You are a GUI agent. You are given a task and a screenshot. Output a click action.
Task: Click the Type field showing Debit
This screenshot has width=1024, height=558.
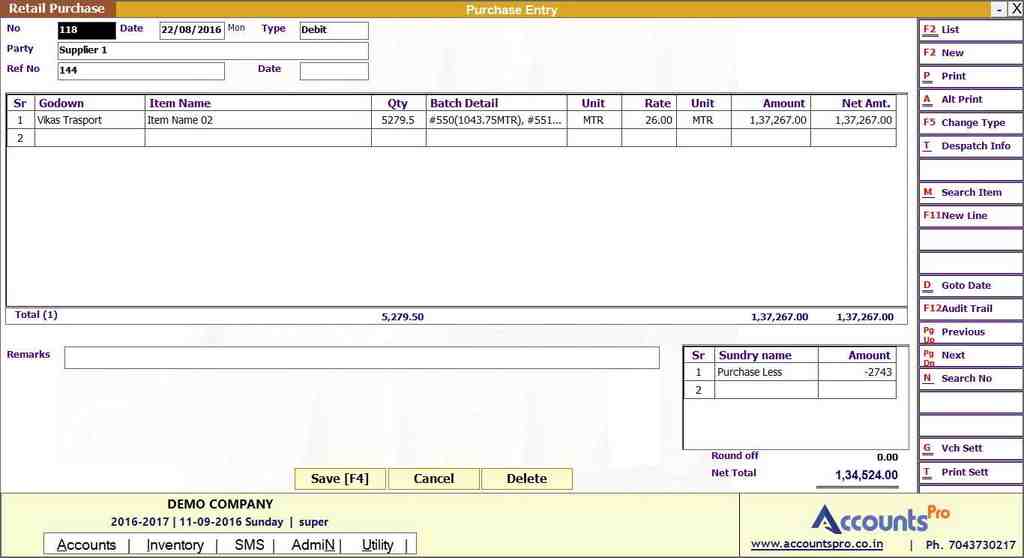tap(333, 30)
